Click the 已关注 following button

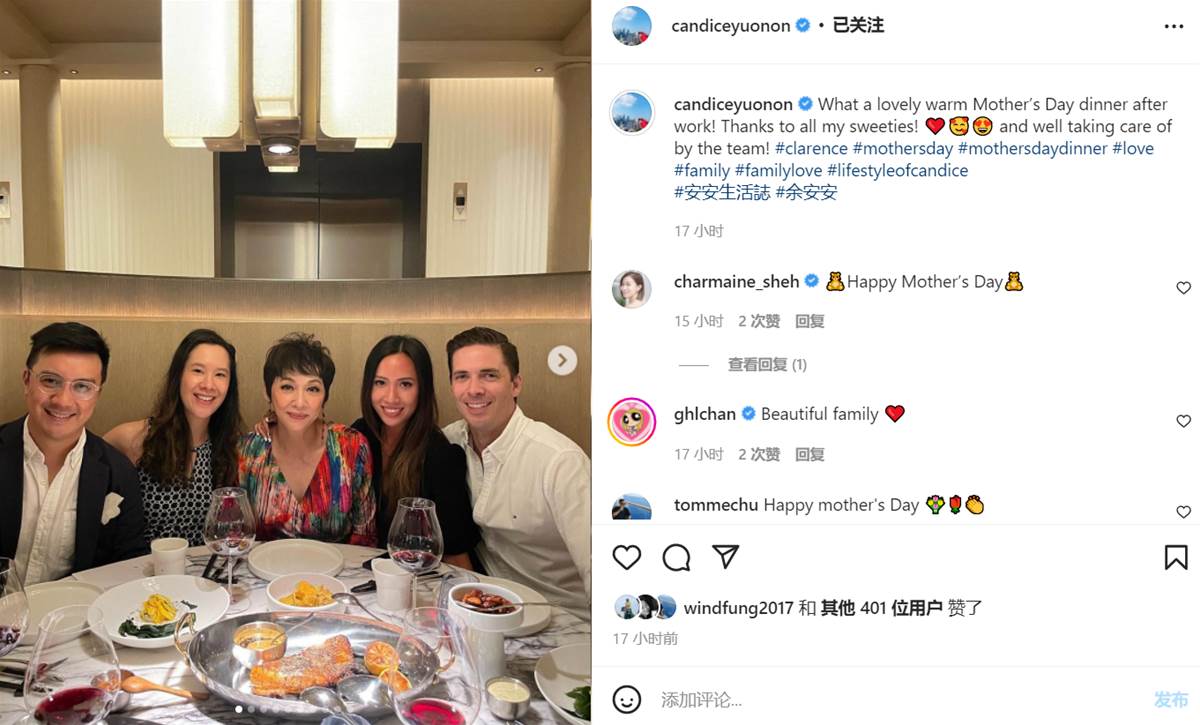pos(858,26)
